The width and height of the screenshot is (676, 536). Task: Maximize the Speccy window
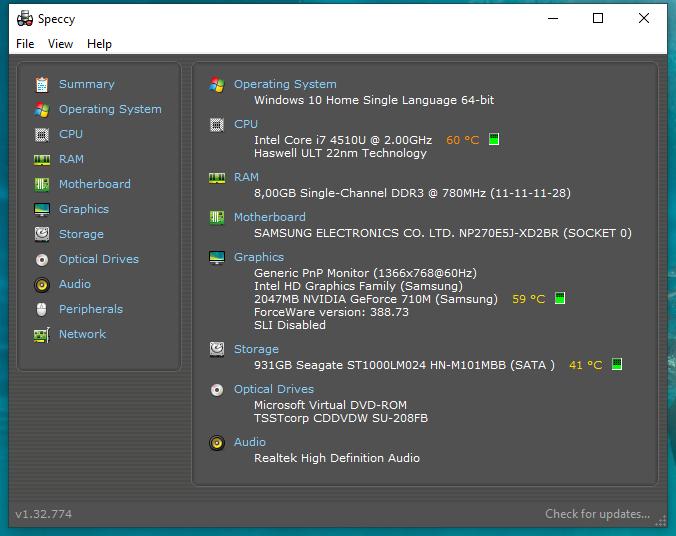[598, 18]
